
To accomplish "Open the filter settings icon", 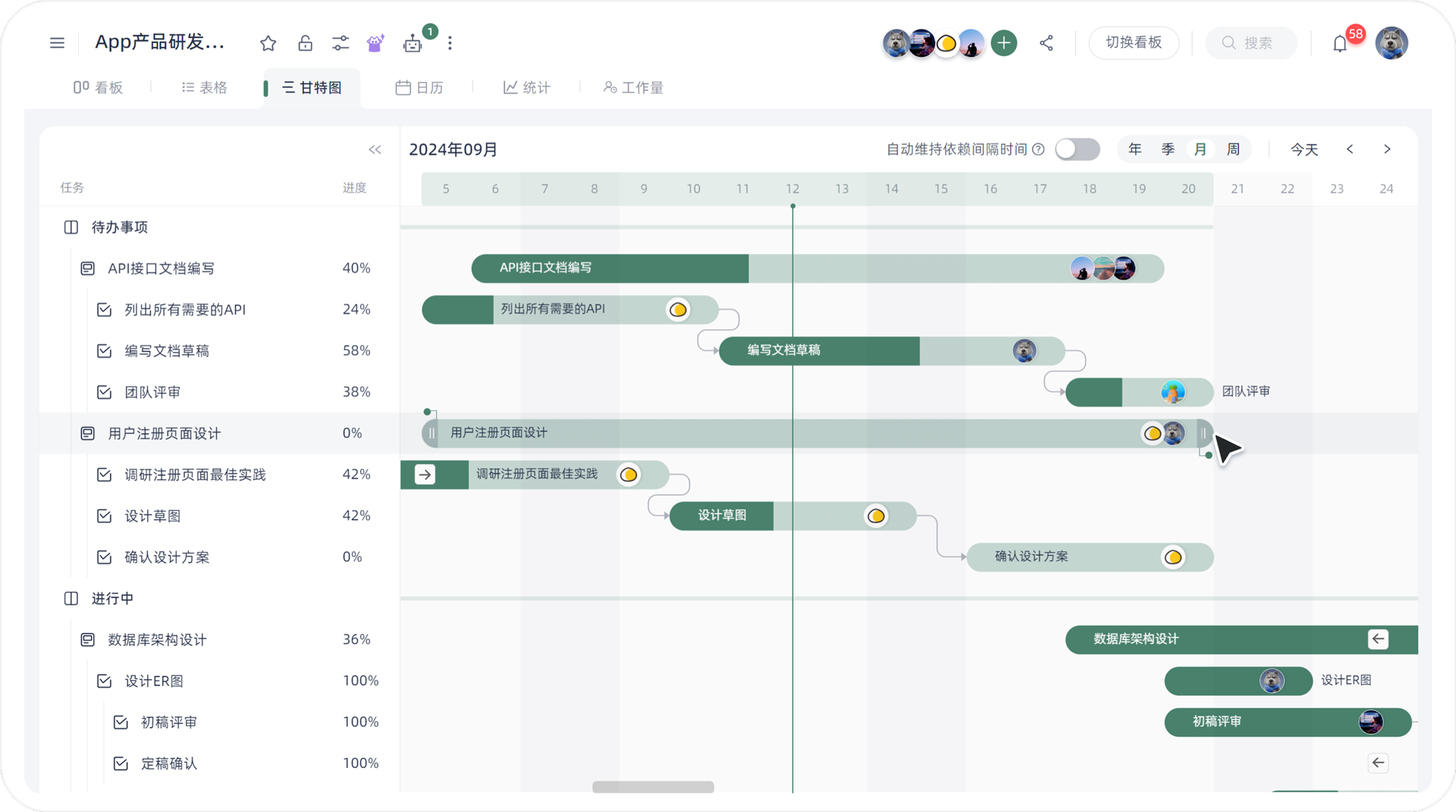I will point(340,43).
